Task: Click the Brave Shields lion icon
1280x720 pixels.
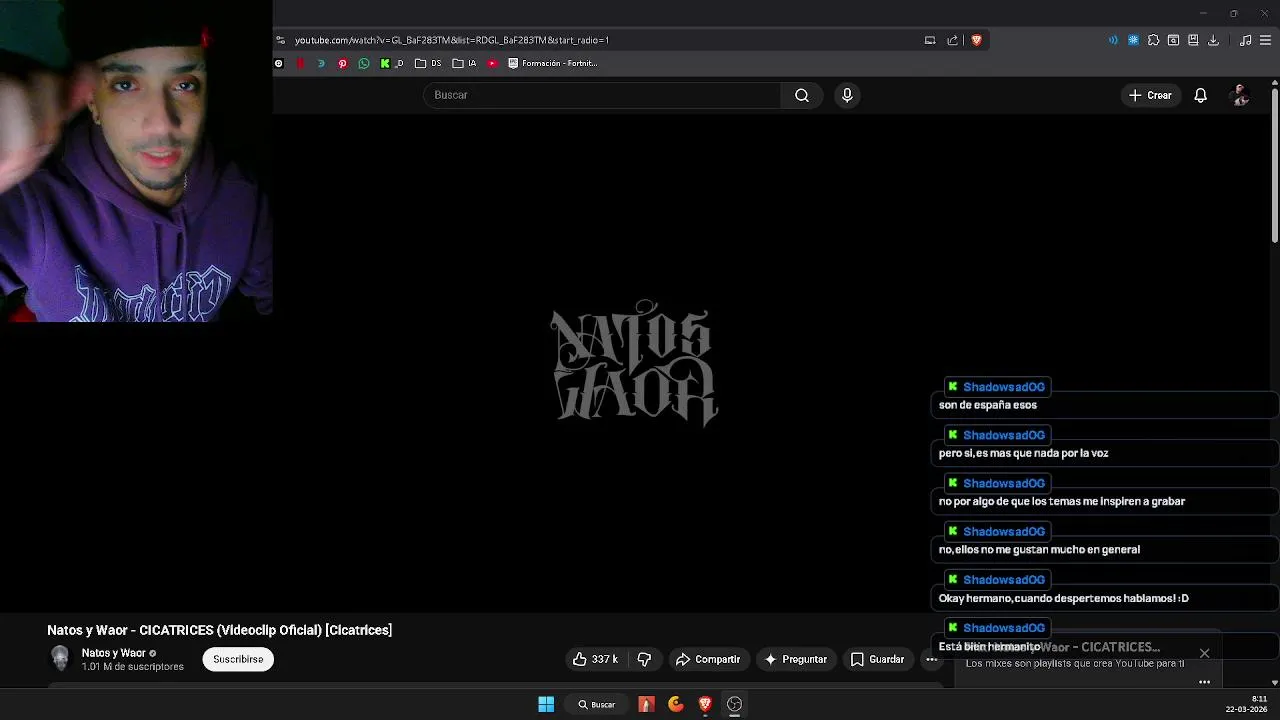Action: pyautogui.click(x=976, y=40)
